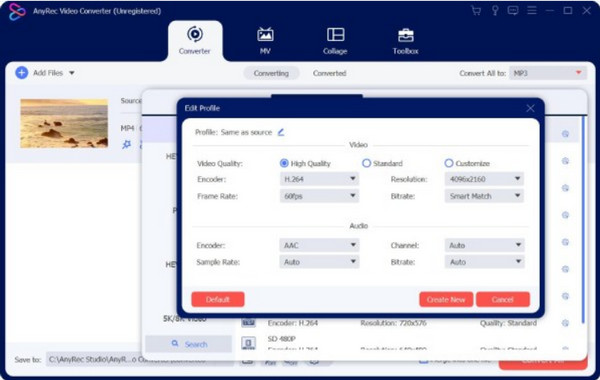The width and height of the screenshot is (600, 380).
Task: Open the audio Channel Auto dropdown
Action: coord(484,245)
